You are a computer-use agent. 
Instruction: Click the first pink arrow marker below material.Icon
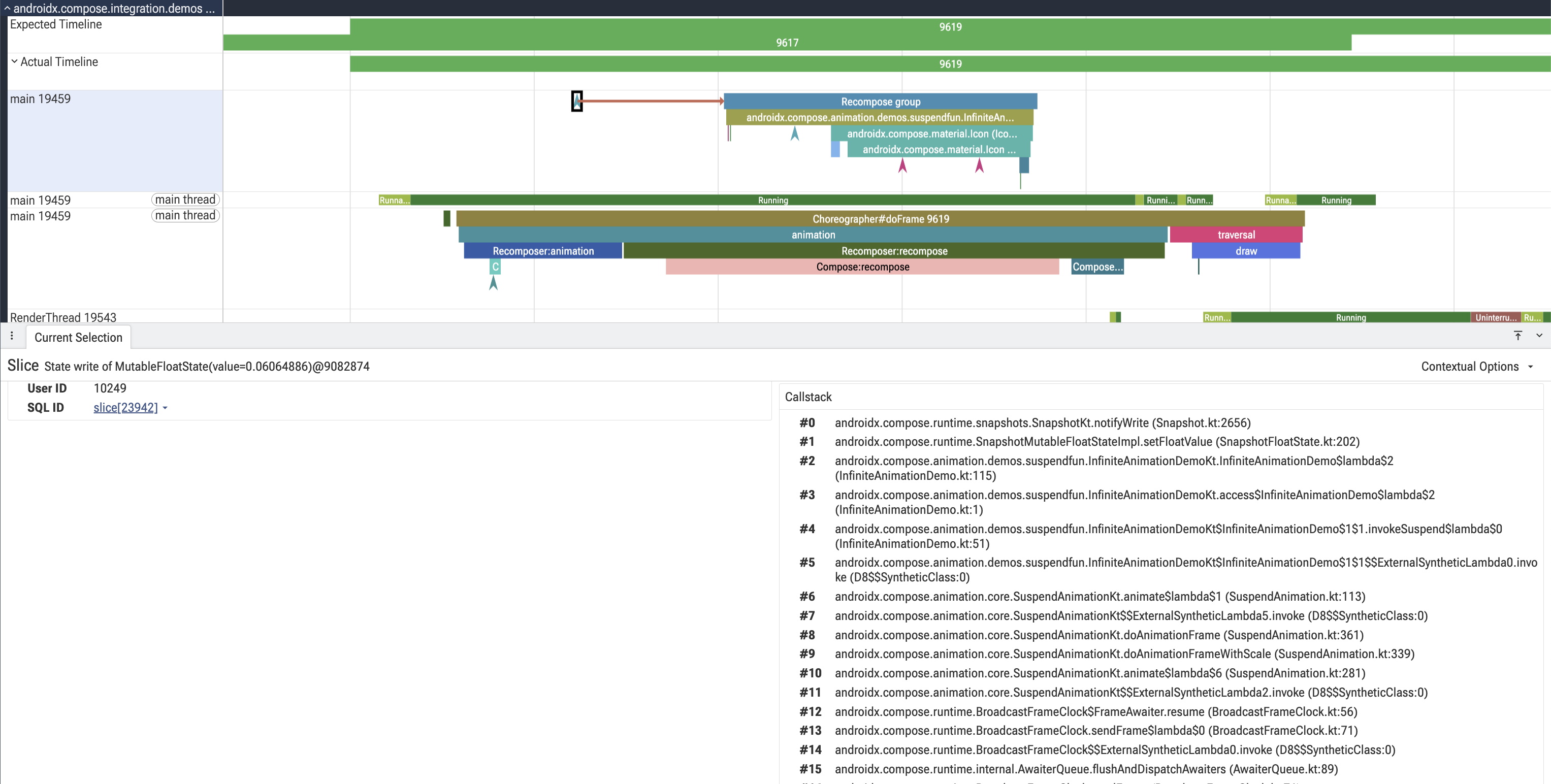[x=902, y=165]
